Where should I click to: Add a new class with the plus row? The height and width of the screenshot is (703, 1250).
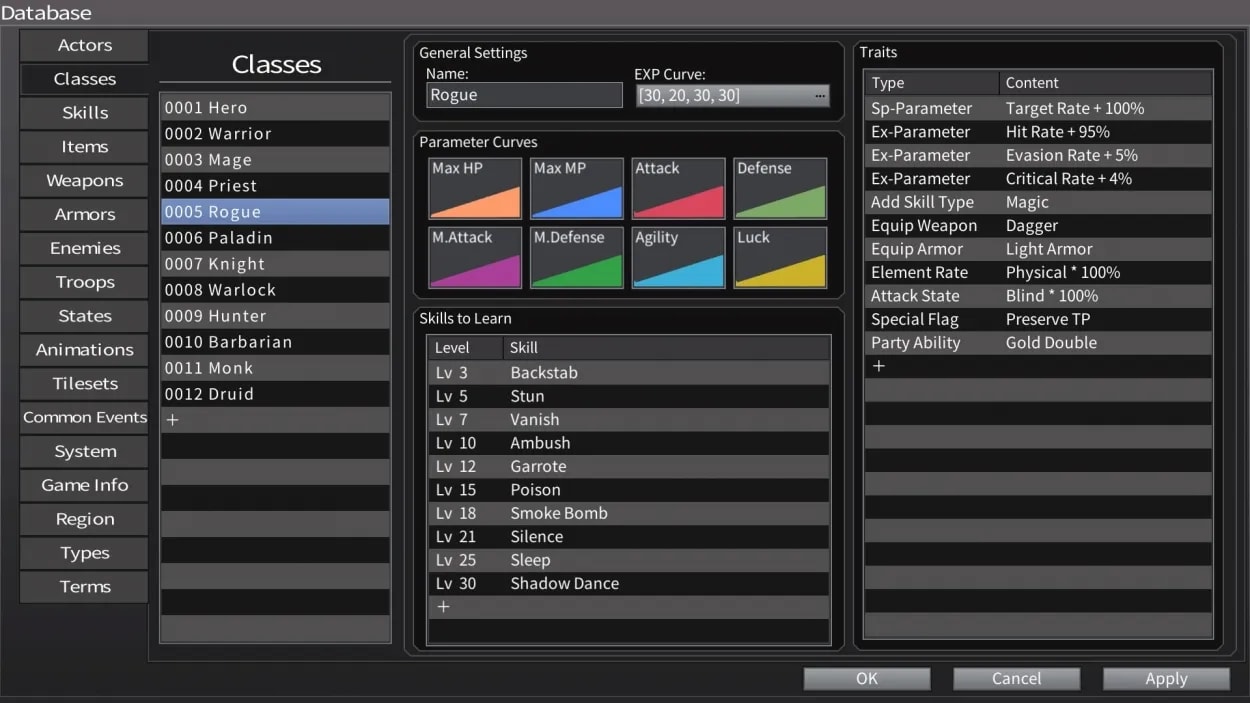(x=172, y=420)
